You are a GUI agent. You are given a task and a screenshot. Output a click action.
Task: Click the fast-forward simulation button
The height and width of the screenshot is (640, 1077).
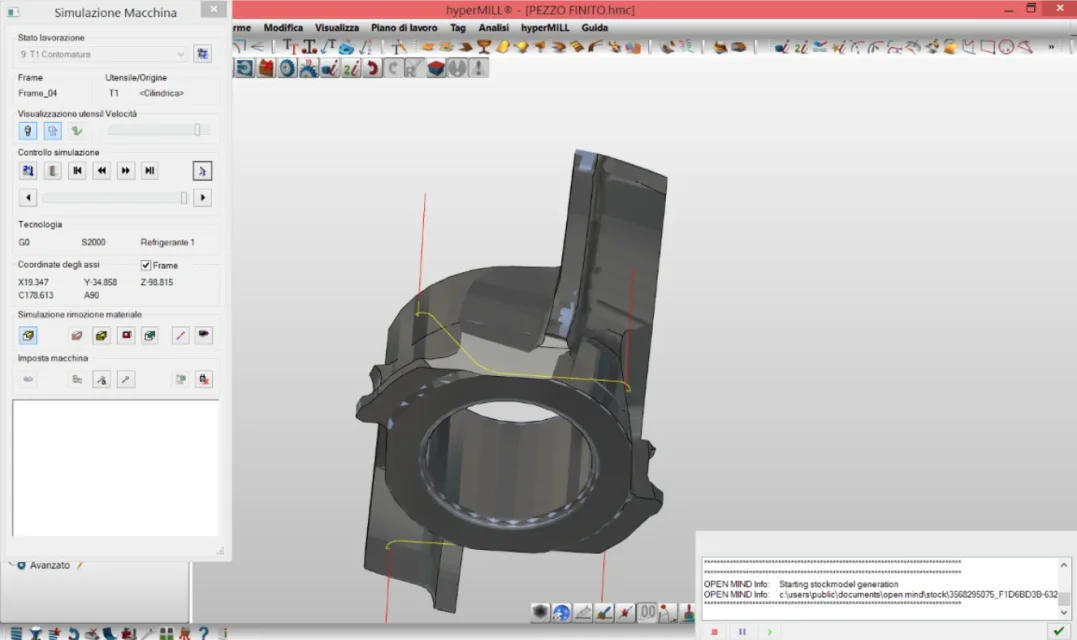click(126, 171)
